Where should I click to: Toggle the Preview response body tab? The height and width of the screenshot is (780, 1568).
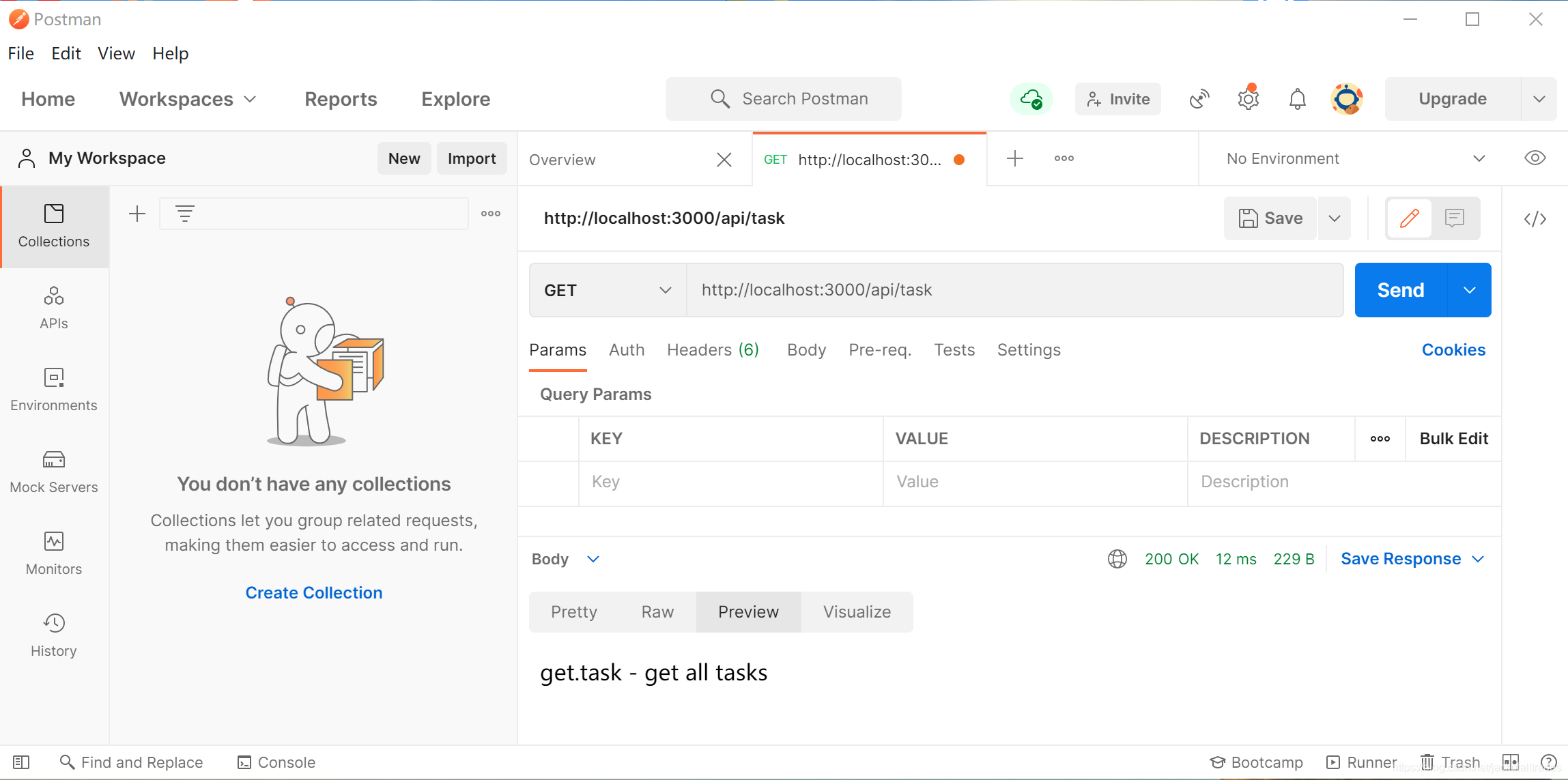[748, 611]
